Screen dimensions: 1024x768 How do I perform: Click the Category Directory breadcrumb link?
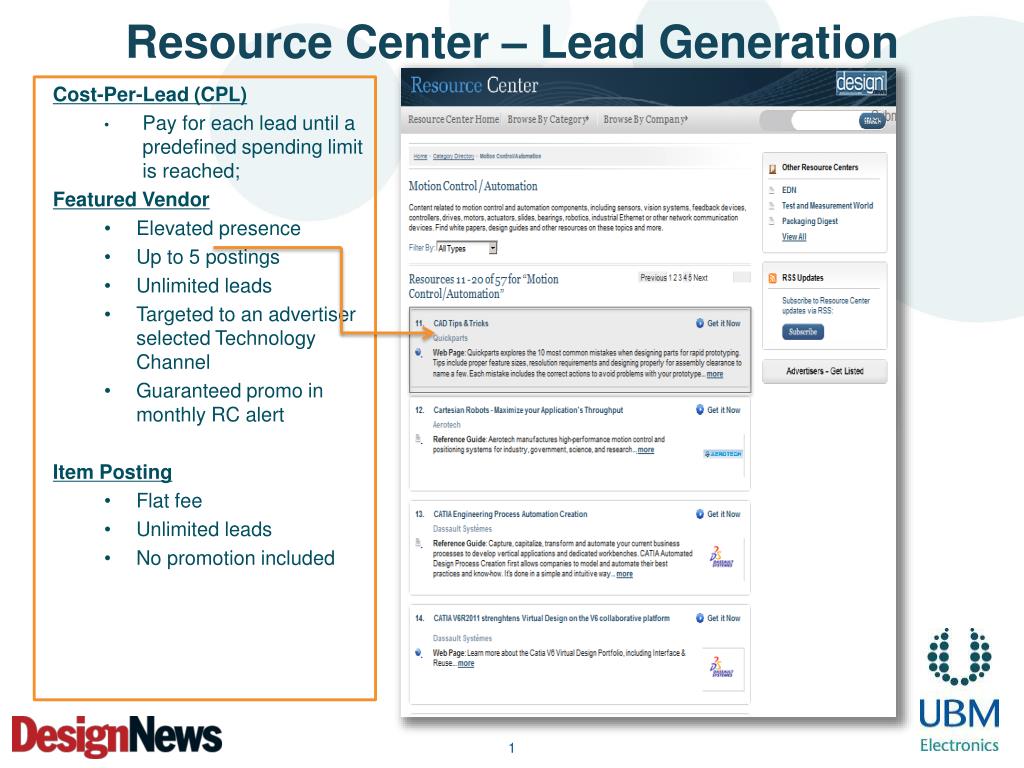[x=453, y=156]
